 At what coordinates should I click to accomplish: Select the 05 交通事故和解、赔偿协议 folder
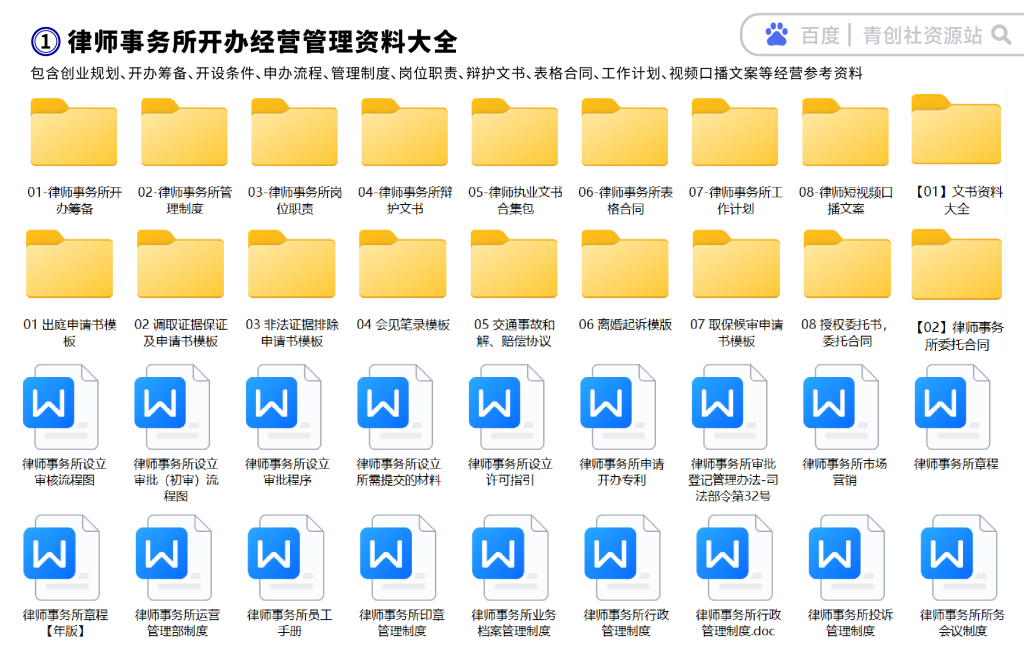coord(514,271)
